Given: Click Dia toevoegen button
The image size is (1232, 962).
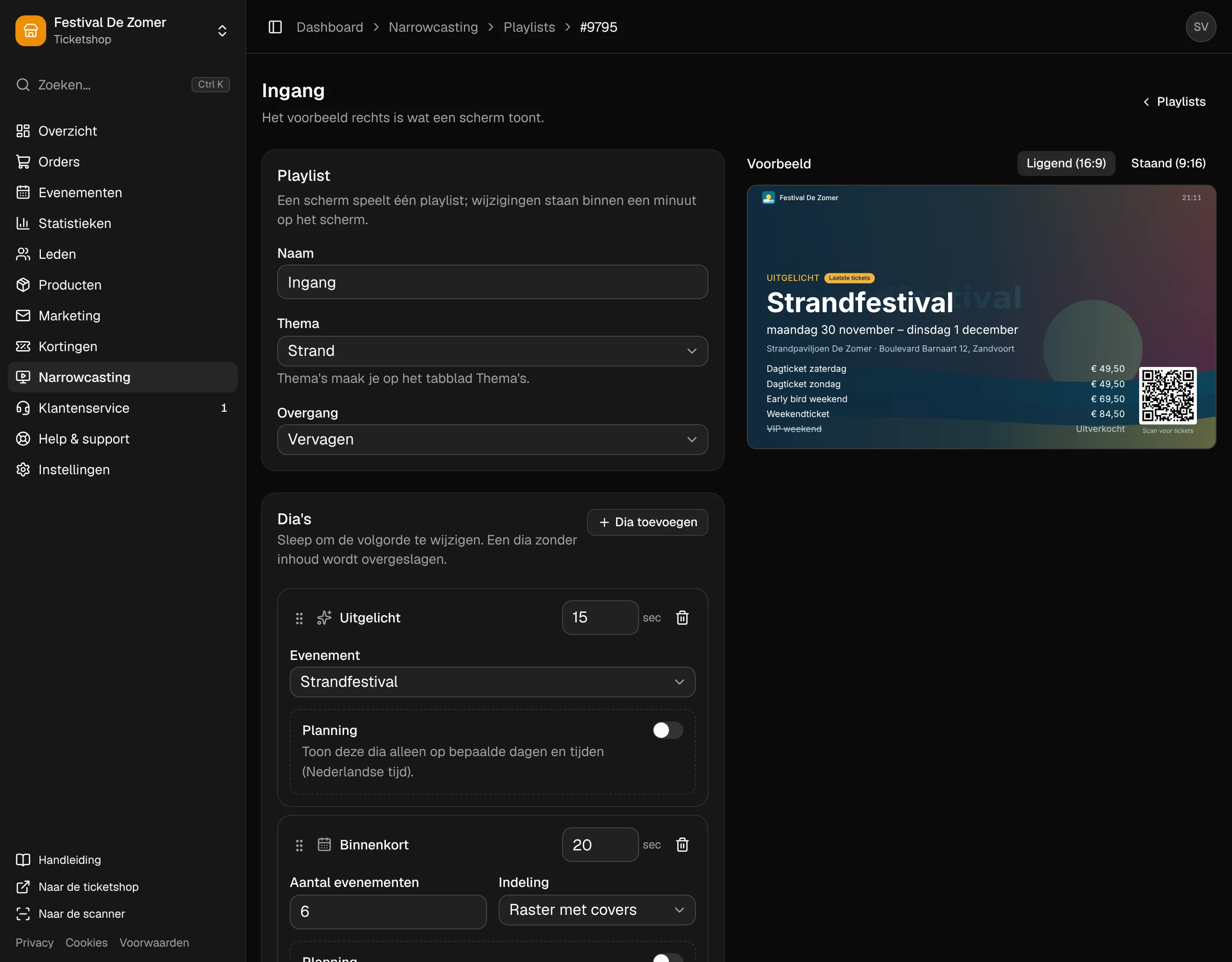Looking at the screenshot, I should pos(648,522).
